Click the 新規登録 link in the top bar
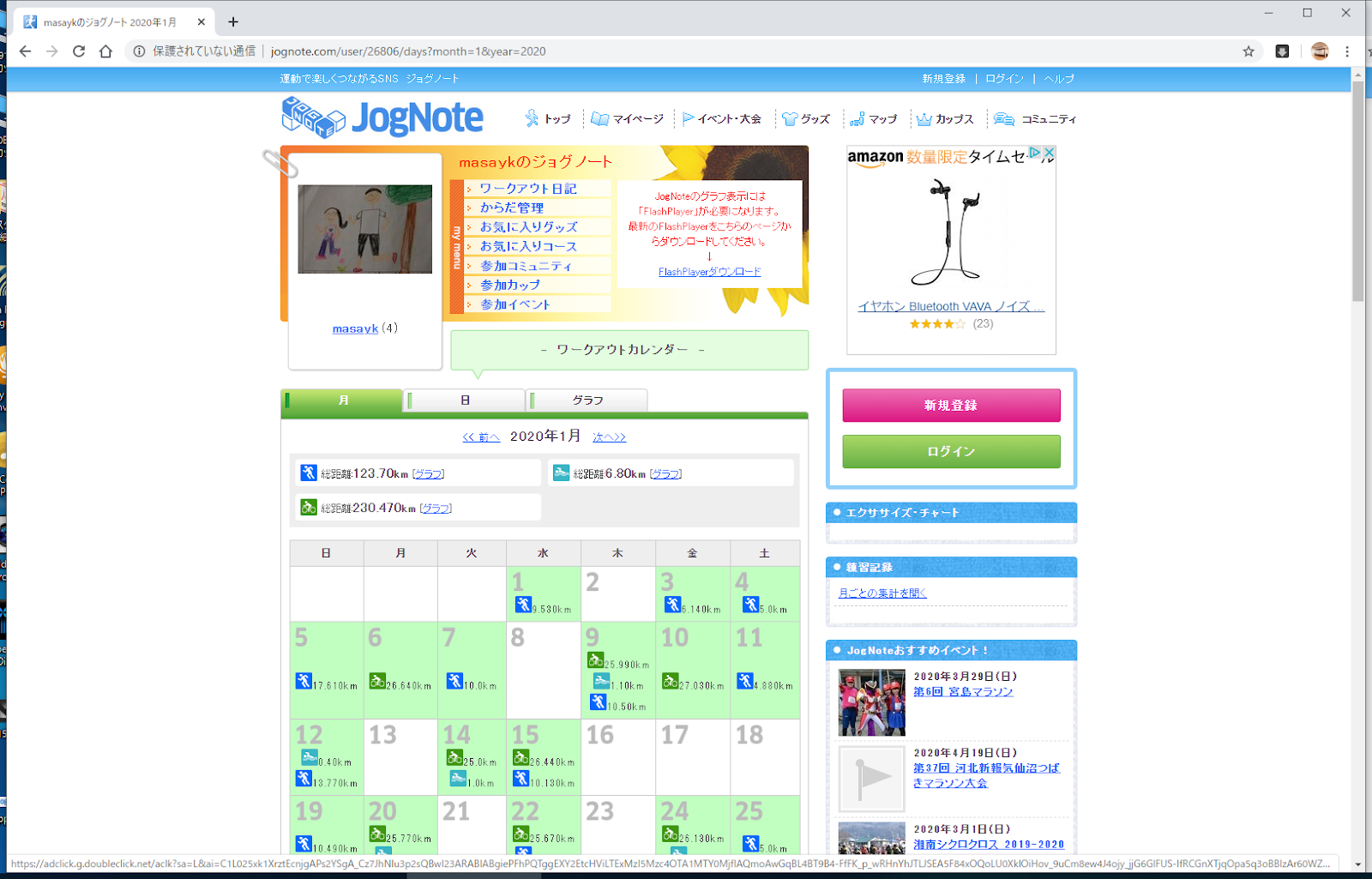This screenshot has width=1372, height=879. click(943, 79)
